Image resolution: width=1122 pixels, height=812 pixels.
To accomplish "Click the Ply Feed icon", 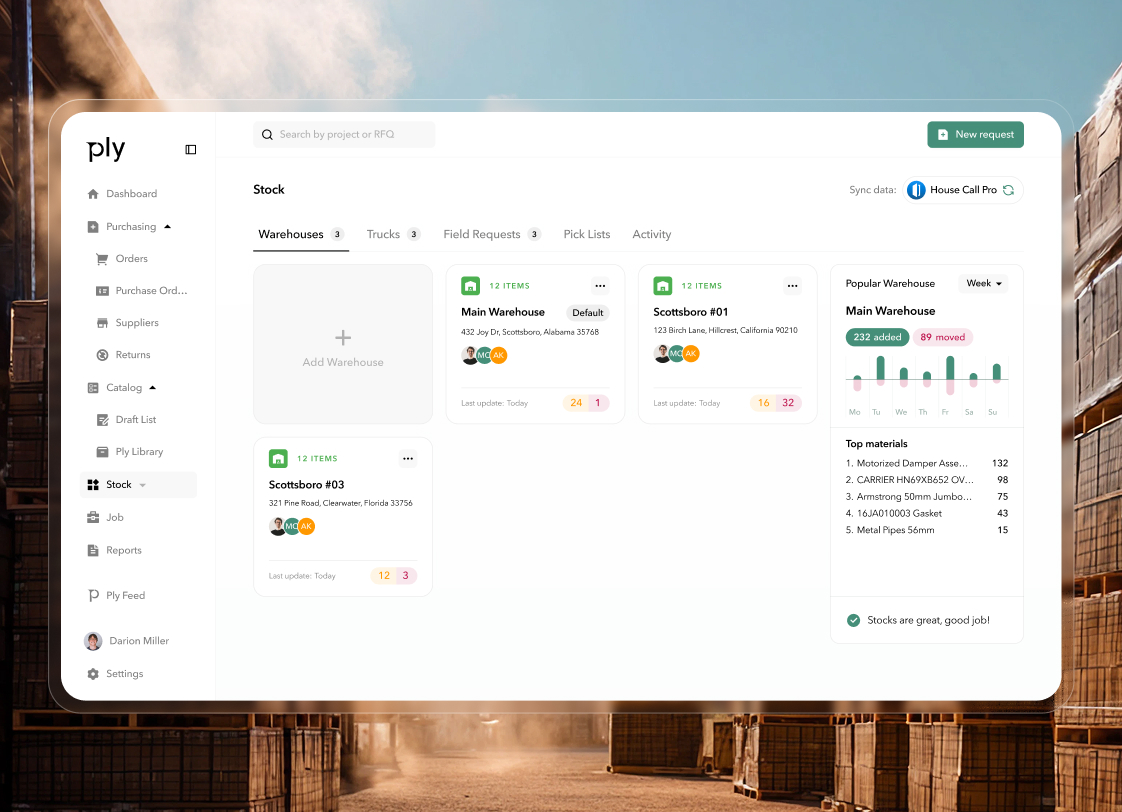I will pyautogui.click(x=93, y=595).
